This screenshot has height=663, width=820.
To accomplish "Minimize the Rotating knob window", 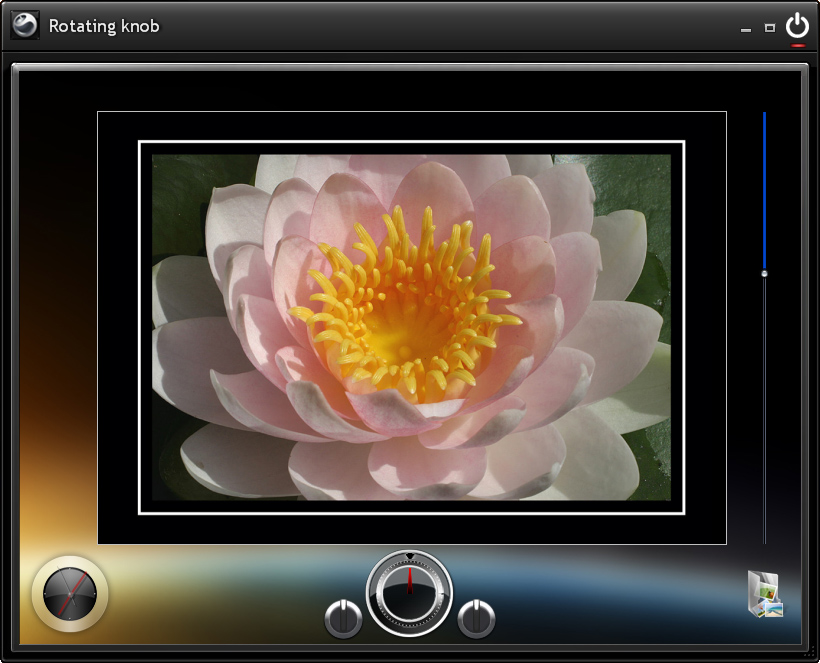I will tap(746, 30).
